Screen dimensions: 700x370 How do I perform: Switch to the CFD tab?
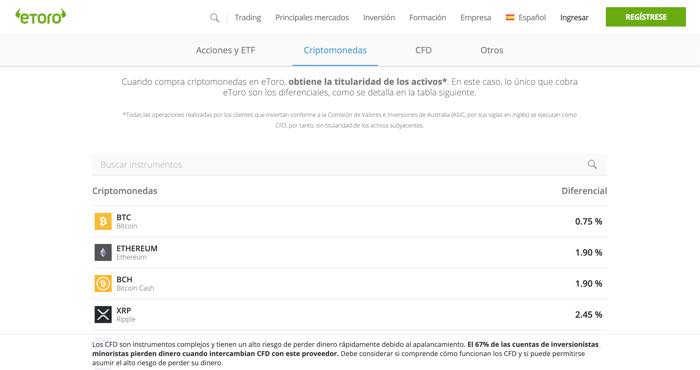coord(423,50)
